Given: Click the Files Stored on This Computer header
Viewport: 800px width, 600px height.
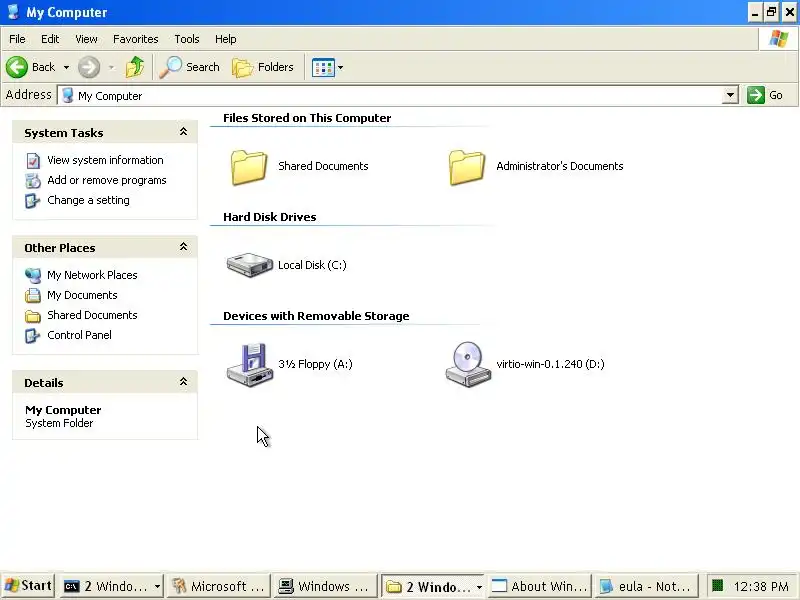Looking at the screenshot, I should 307,118.
